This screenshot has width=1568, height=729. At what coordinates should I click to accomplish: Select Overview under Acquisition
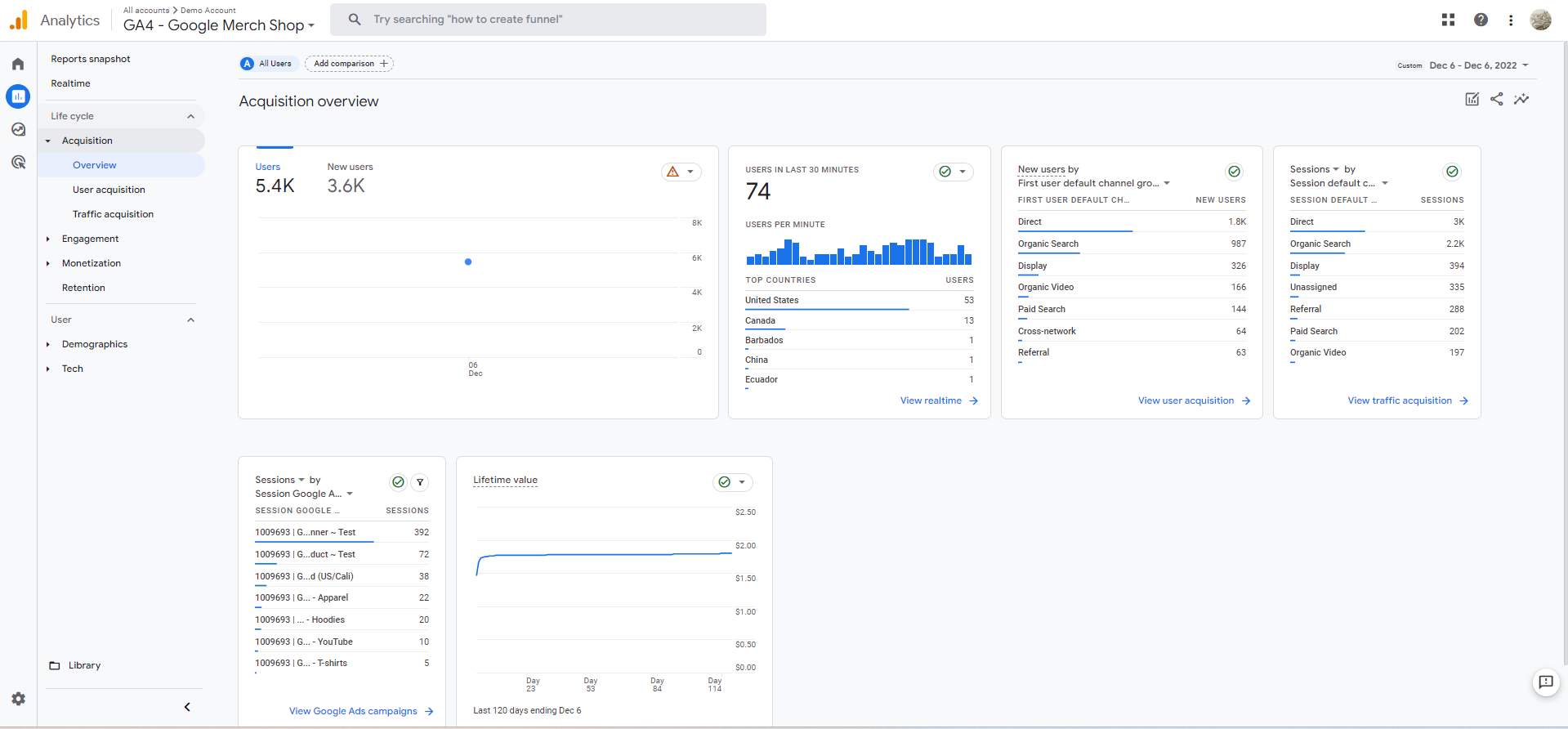95,165
